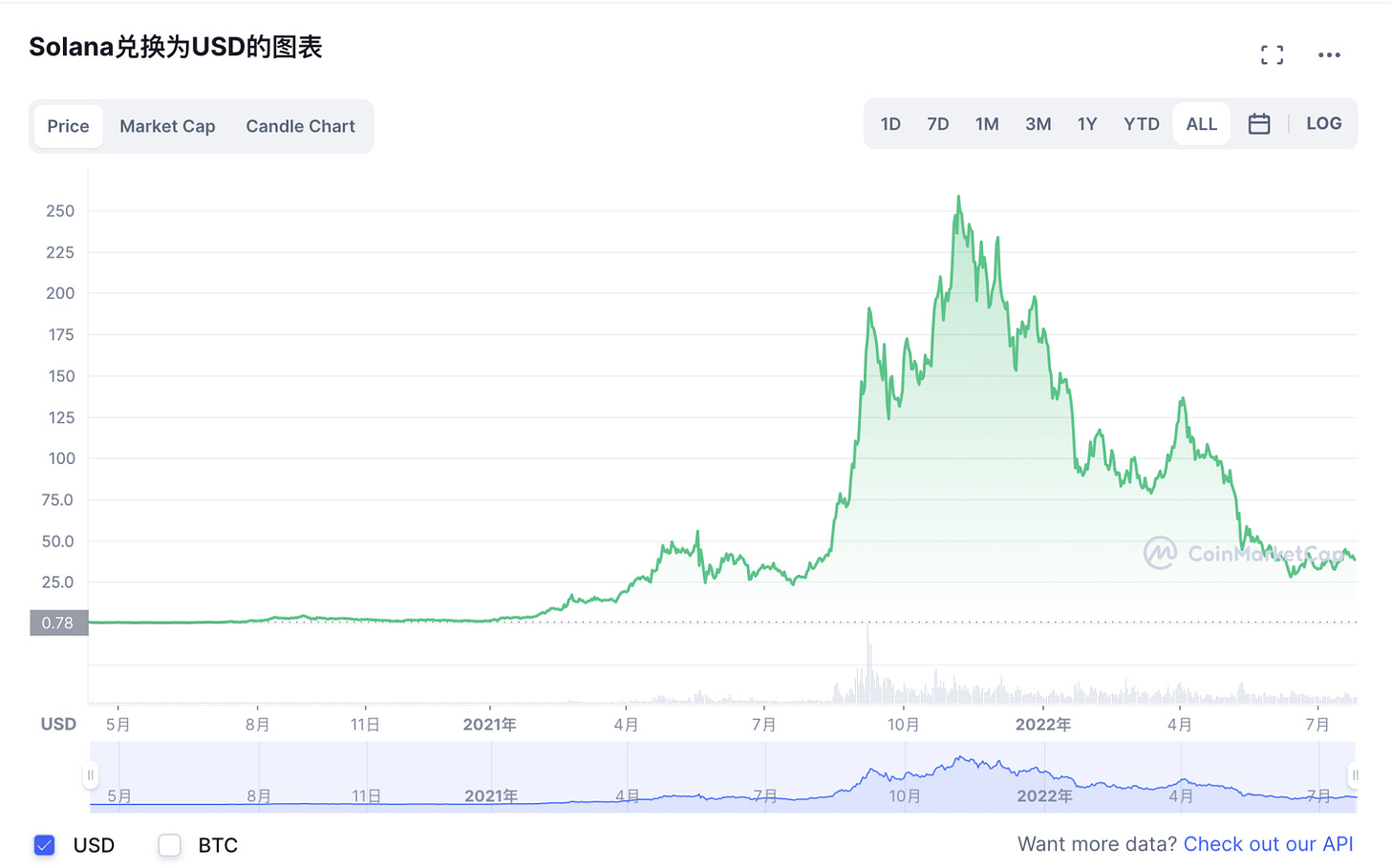Open the calendar date range picker
1391x868 pixels.
click(x=1259, y=124)
